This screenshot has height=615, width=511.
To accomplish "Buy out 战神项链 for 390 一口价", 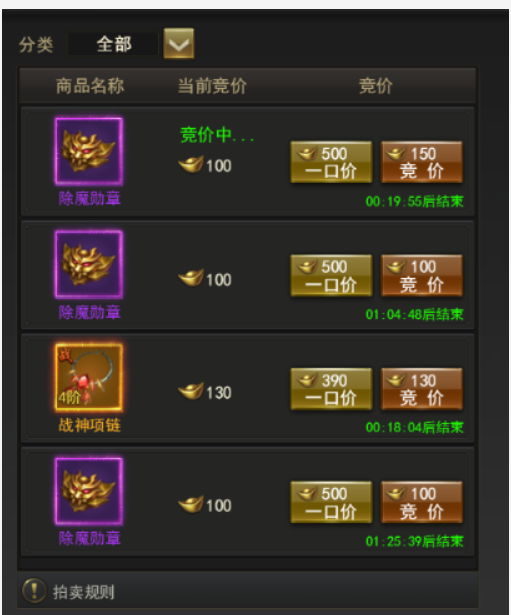I will (x=331, y=389).
